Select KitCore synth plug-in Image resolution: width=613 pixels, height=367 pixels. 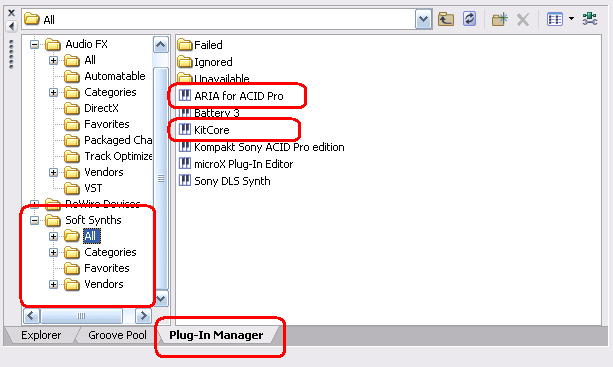(x=211, y=130)
